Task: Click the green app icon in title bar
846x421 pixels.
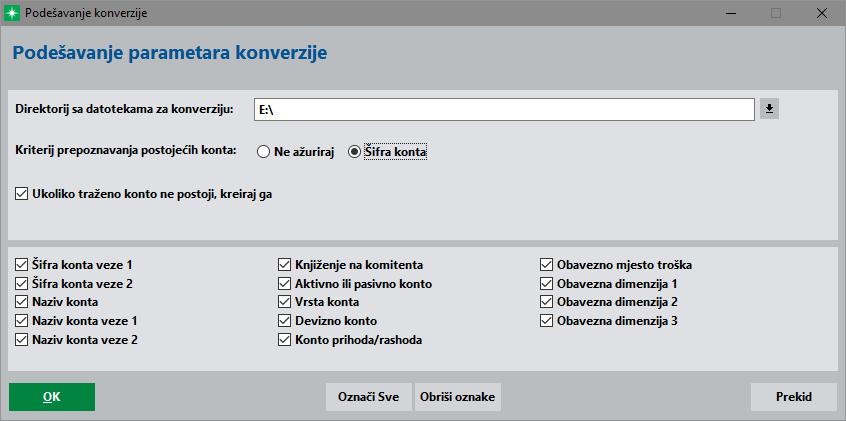Action: [12, 13]
